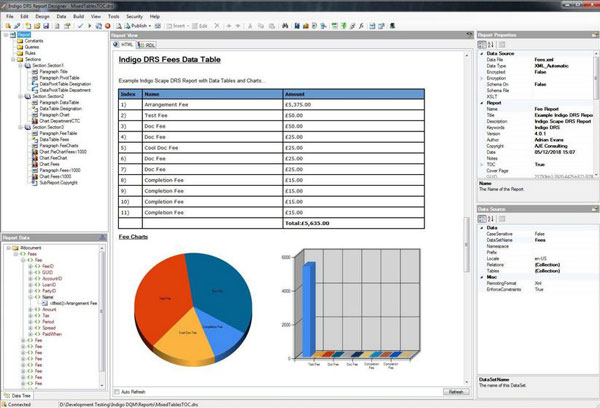The width and height of the screenshot is (600, 408).
Task: Select the Title property value field
Action: click(553, 116)
